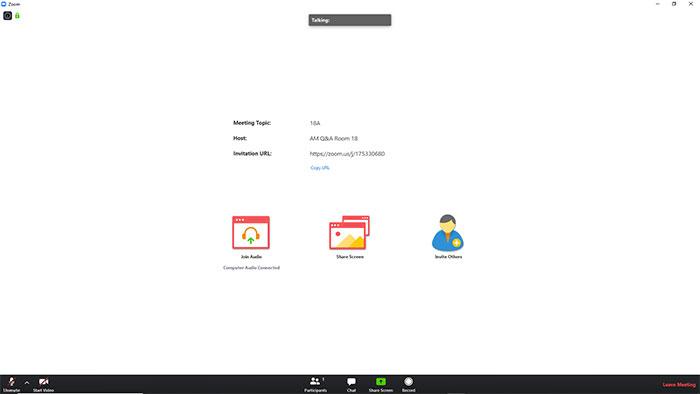Click the host name AM Q&A Room 18
The height and width of the screenshot is (394, 700).
(333, 138)
